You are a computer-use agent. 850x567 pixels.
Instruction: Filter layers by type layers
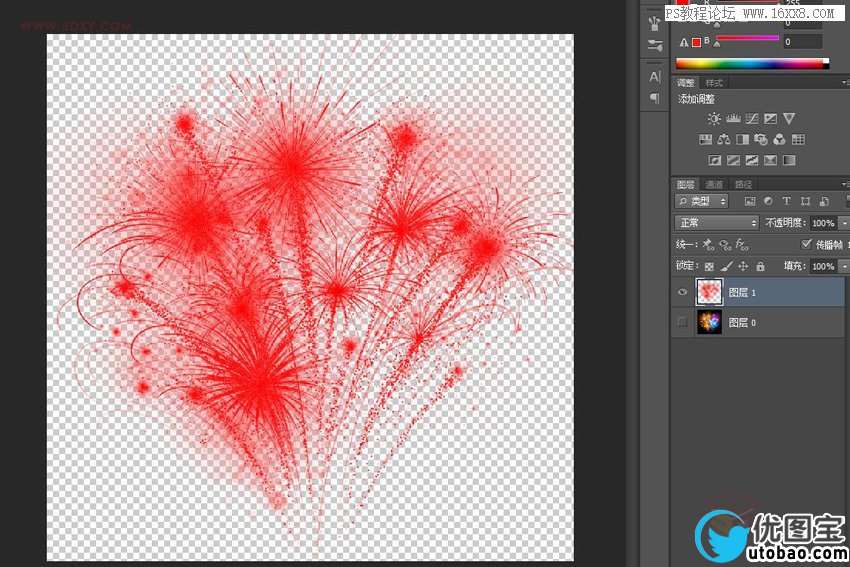click(787, 201)
